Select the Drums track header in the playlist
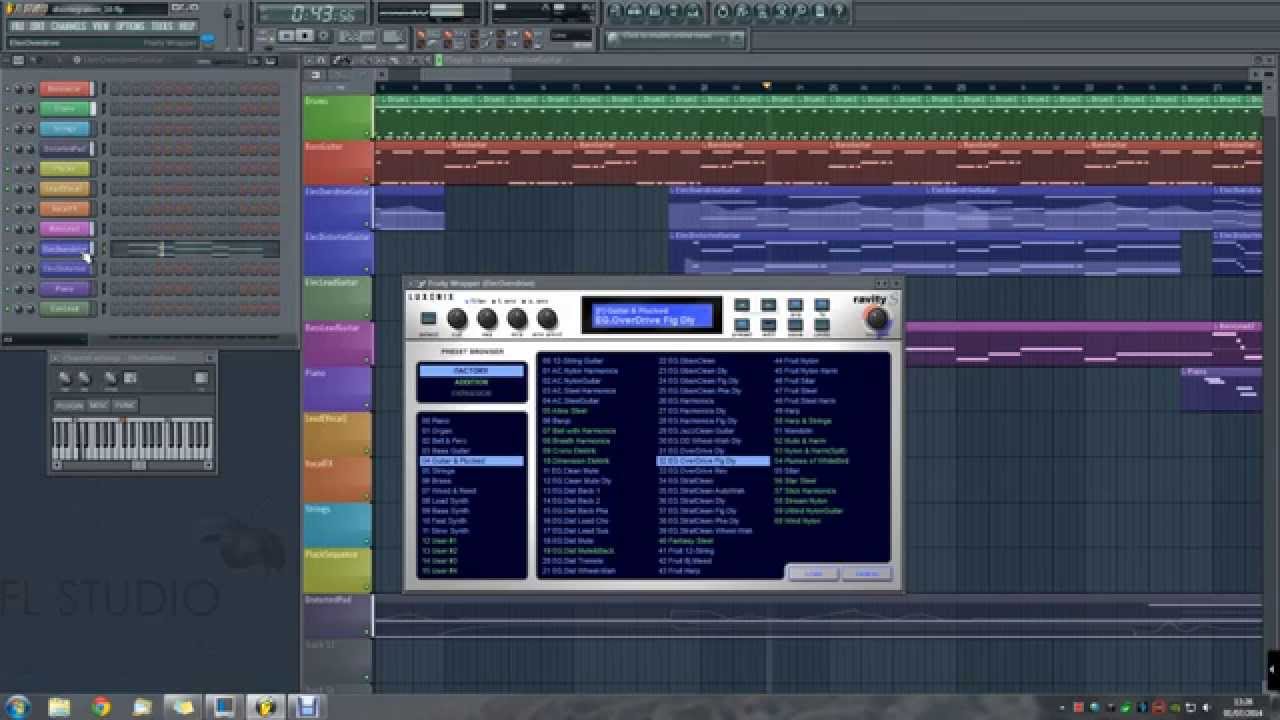Screen dimensions: 1280x720 tap(338, 117)
